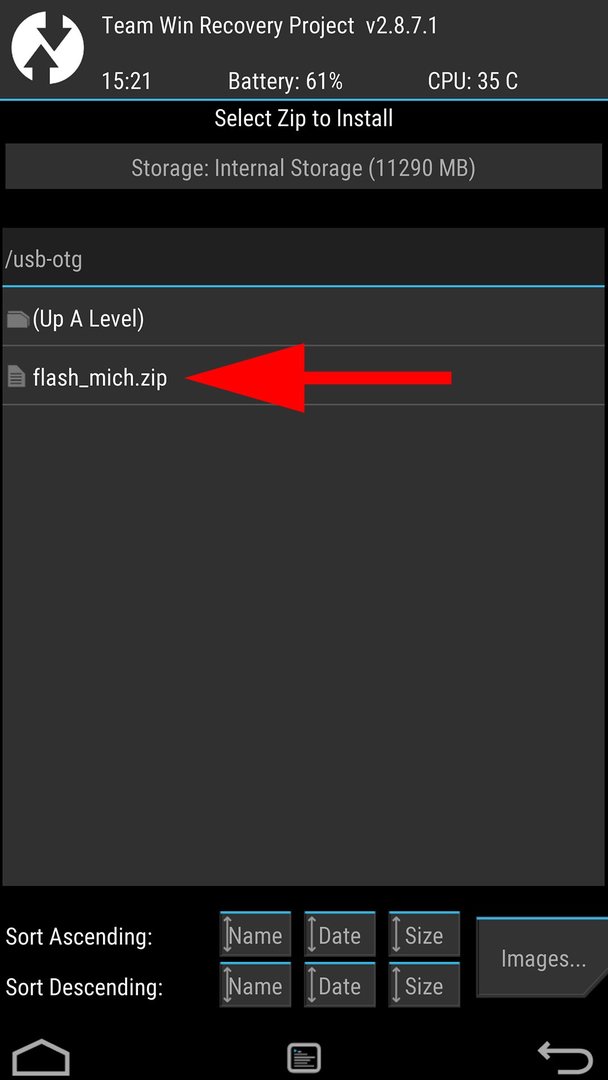Click the CPU: 35 C temperature readout

[x=473, y=81]
